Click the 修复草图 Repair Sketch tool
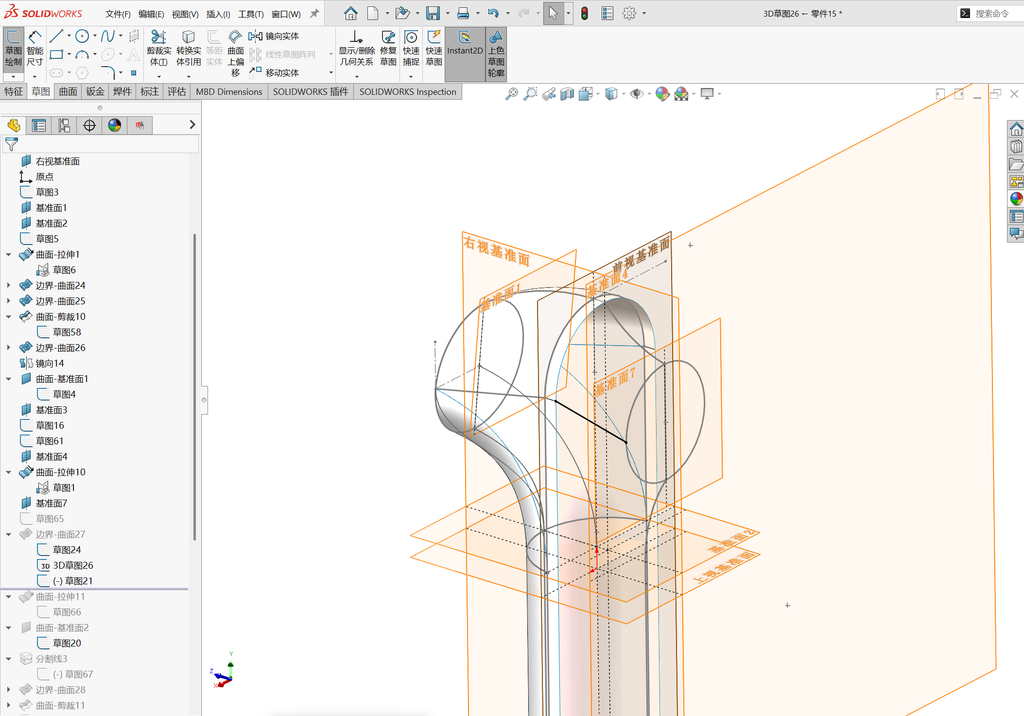Image resolution: width=1024 pixels, height=716 pixels. (388, 48)
